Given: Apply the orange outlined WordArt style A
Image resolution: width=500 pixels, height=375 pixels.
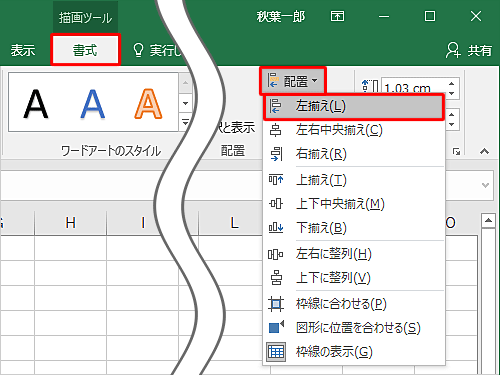Looking at the screenshot, I should click(149, 104).
